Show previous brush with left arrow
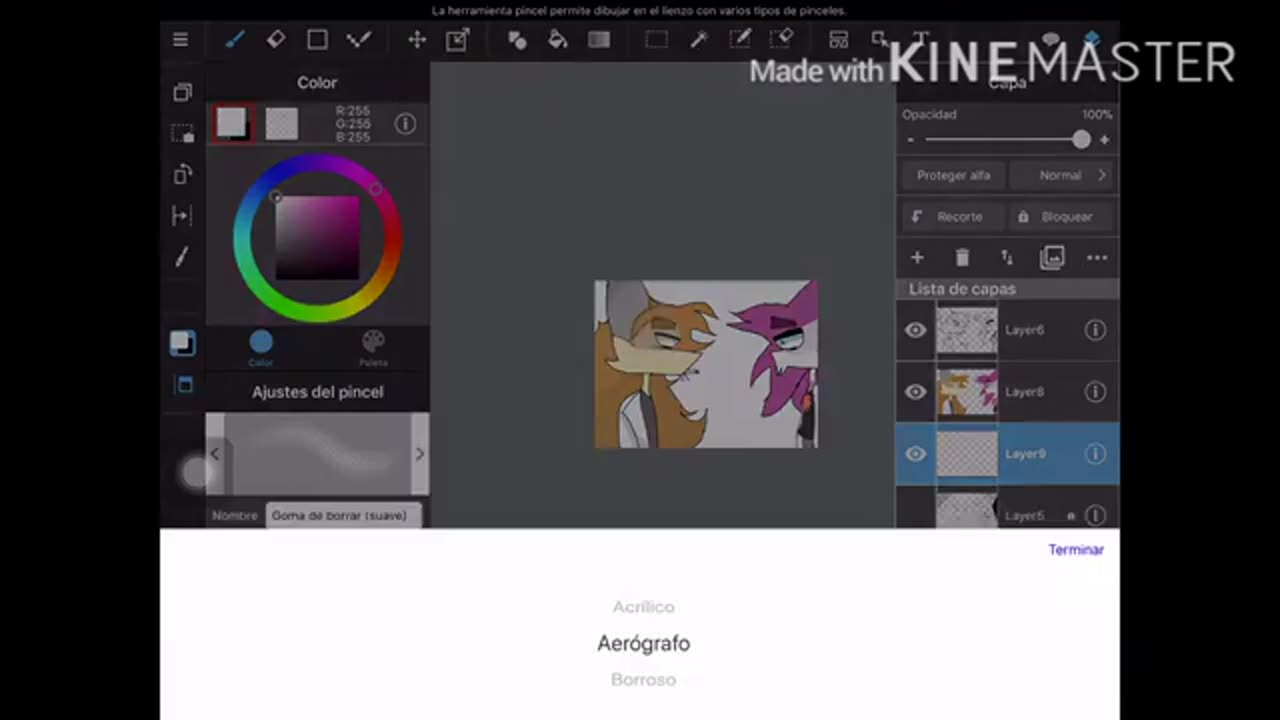The height and width of the screenshot is (720, 1280). [x=214, y=454]
